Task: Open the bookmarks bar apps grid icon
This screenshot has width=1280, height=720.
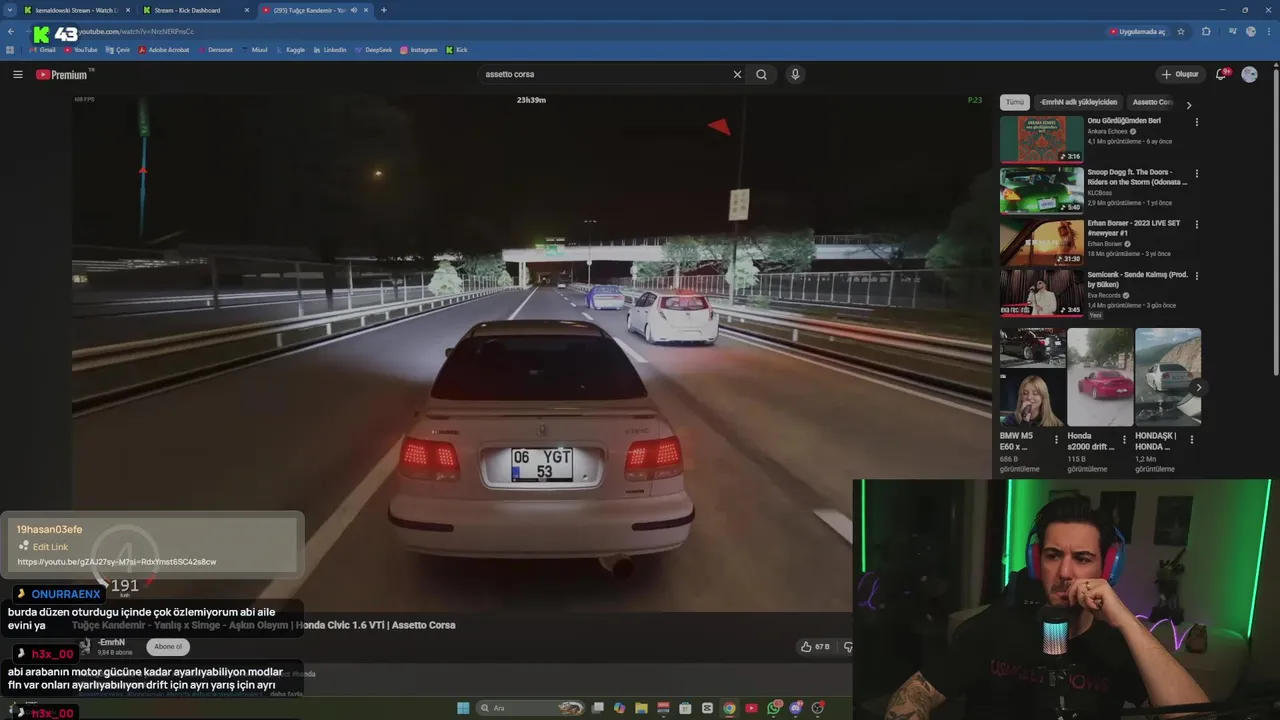Action: click(10, 49)
